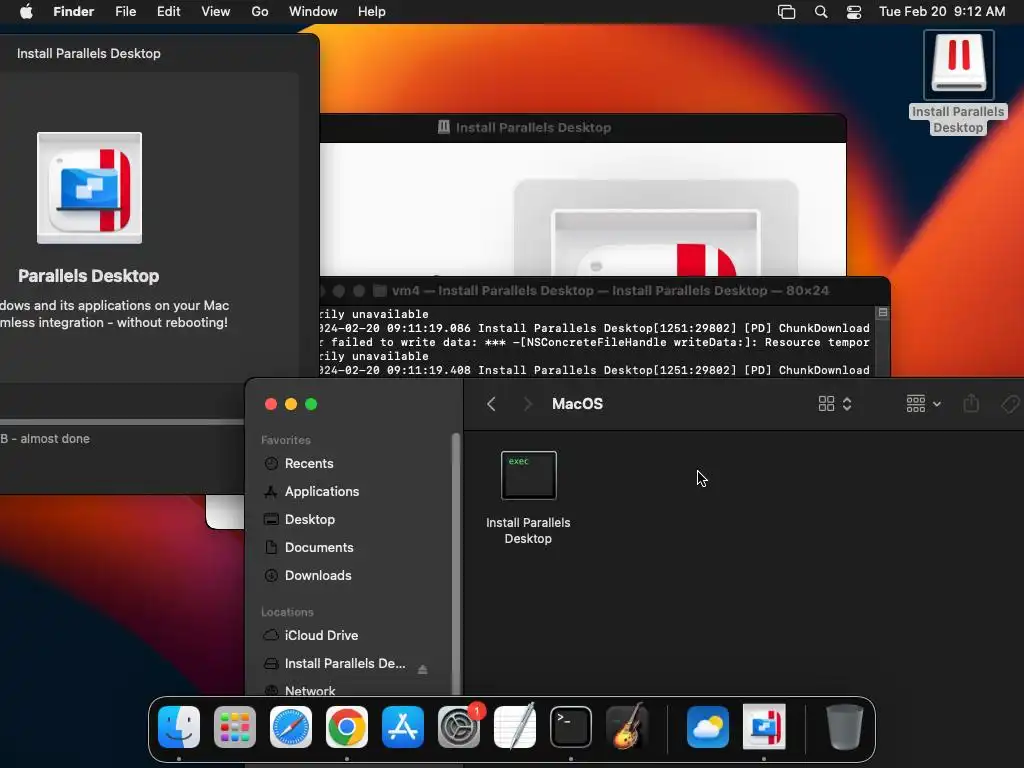Open Terminal from the Dock
The height and width of the screenshot is (768, 1024).
tap(571, 727)
